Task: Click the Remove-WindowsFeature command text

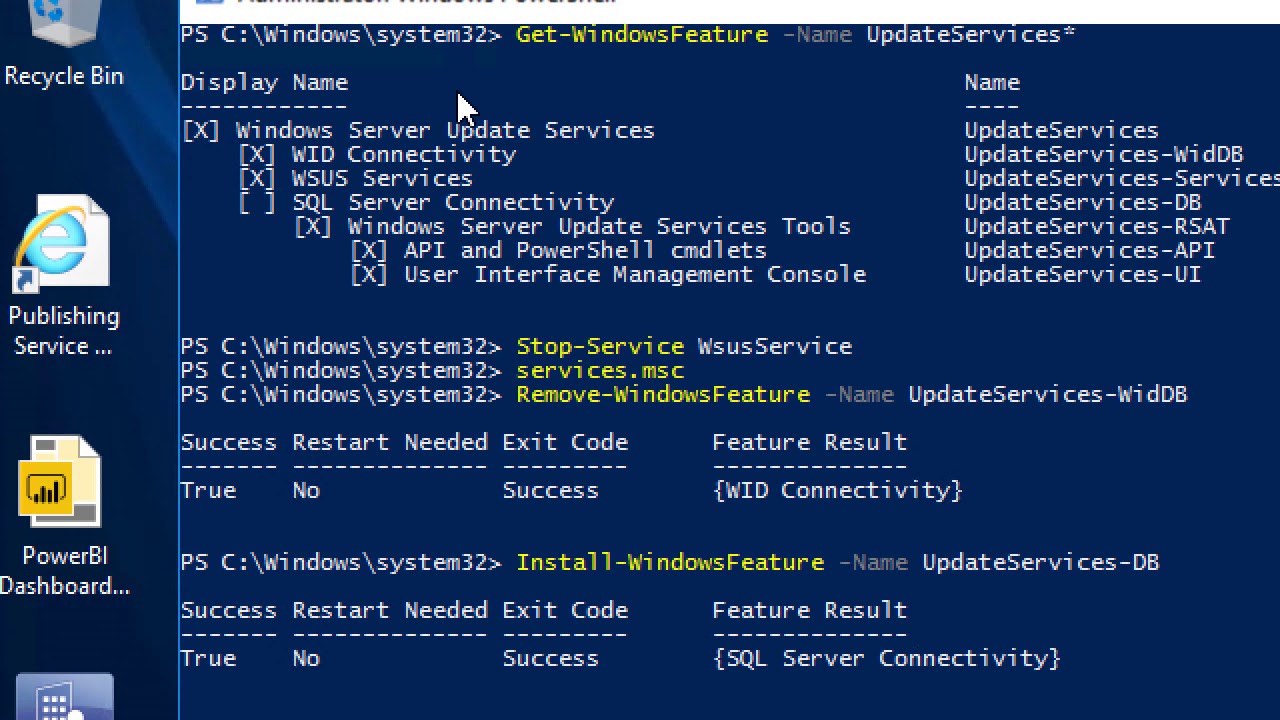Action: (663, 395)
